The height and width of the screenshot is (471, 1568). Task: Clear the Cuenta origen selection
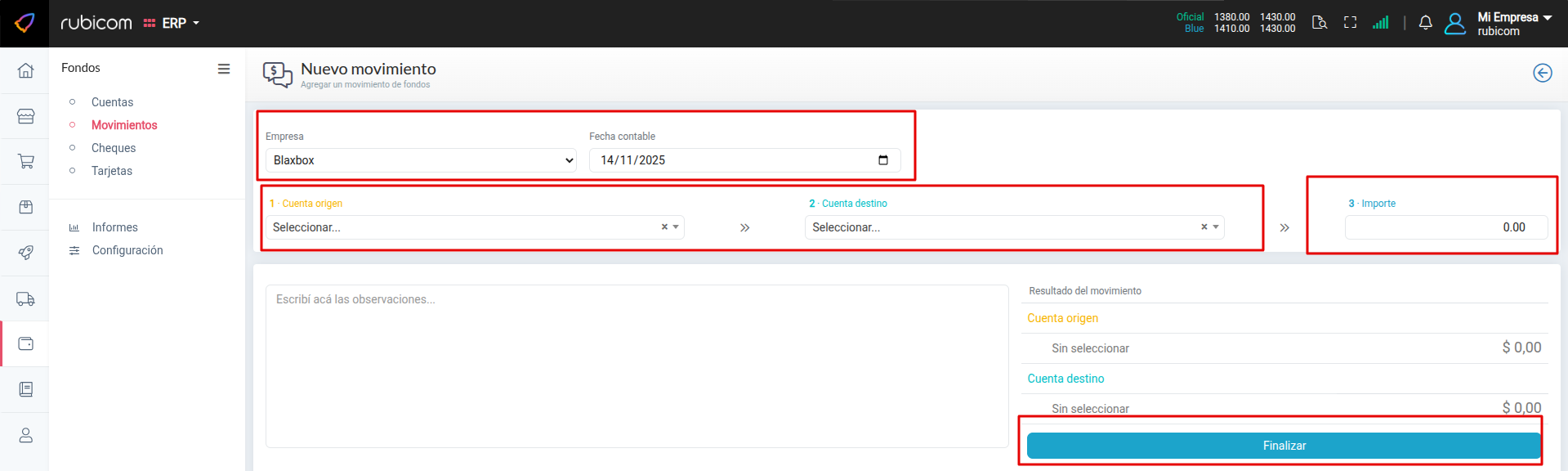(x=664, y=227)
